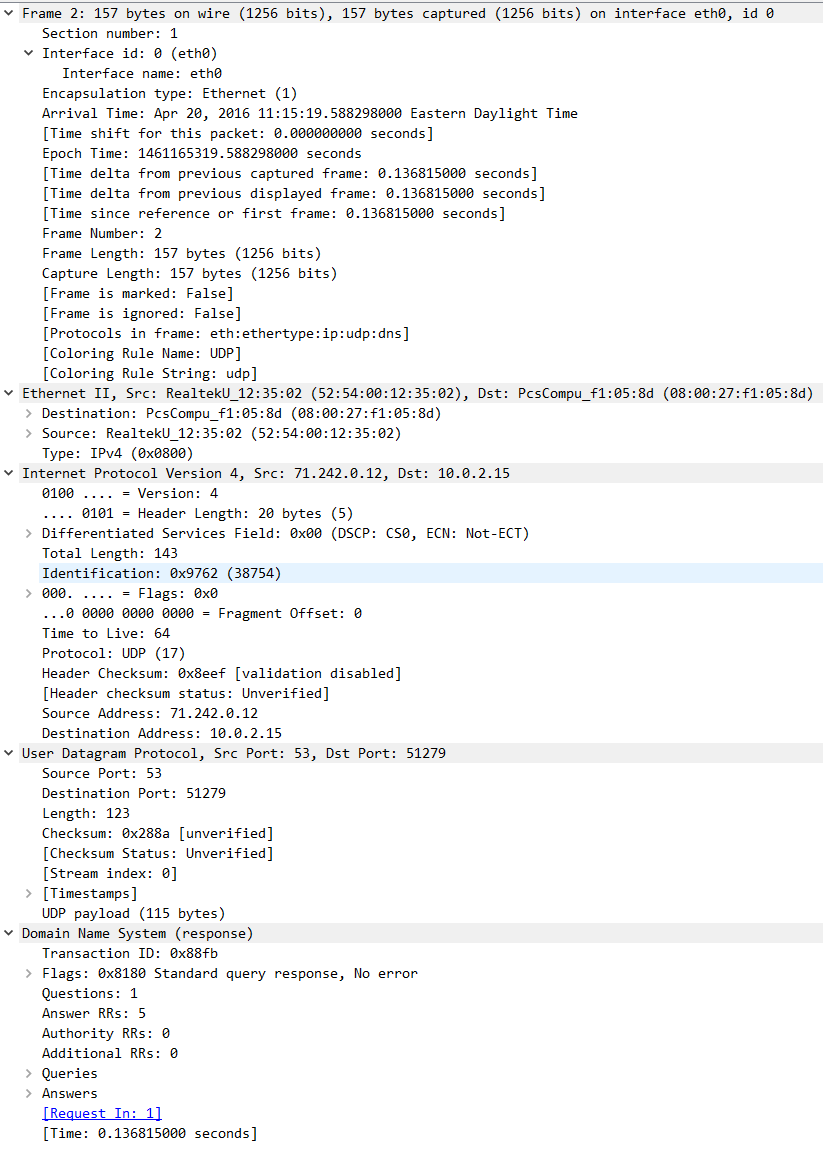
Task: Expand the IP Flags: 0x0 field
Action: point(28,593)
